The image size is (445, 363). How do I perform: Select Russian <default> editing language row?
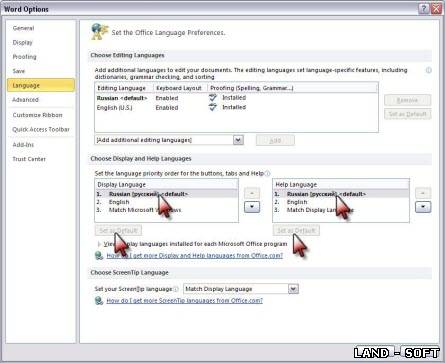pyautogui.click(x=236, y=98)
